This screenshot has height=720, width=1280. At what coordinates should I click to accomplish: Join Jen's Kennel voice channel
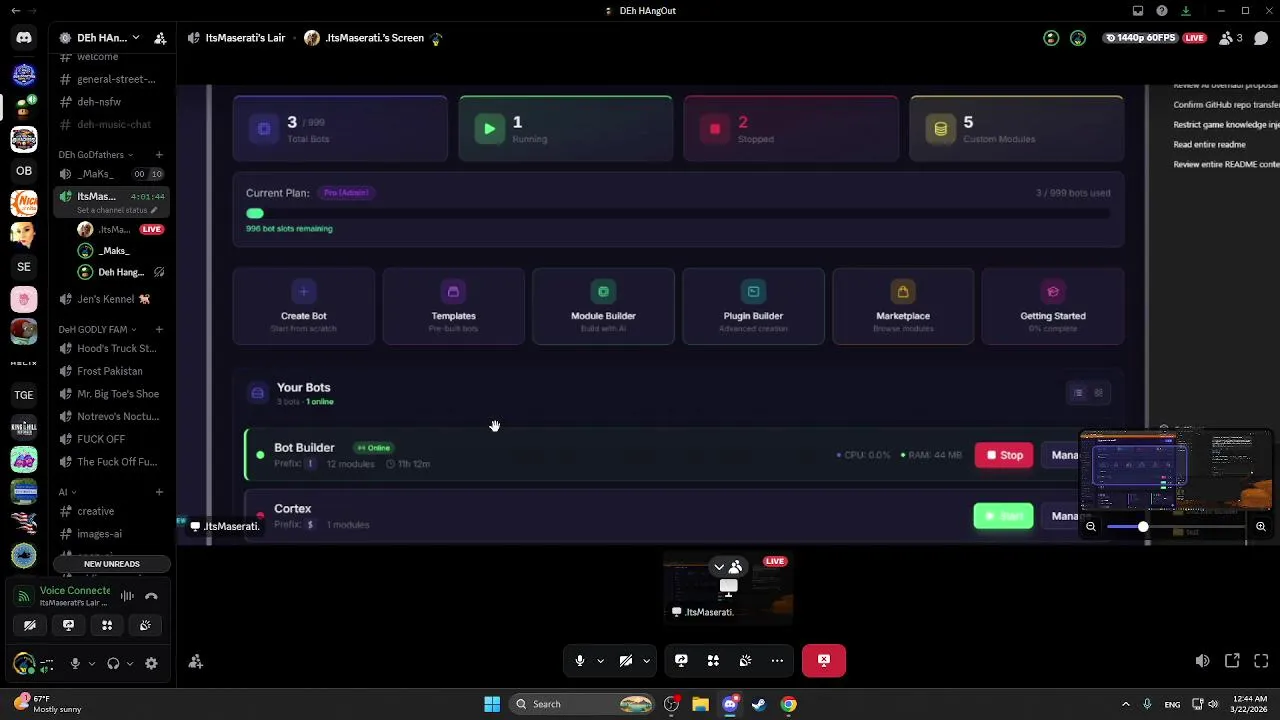pyautogui.click(x=111, y=299)
